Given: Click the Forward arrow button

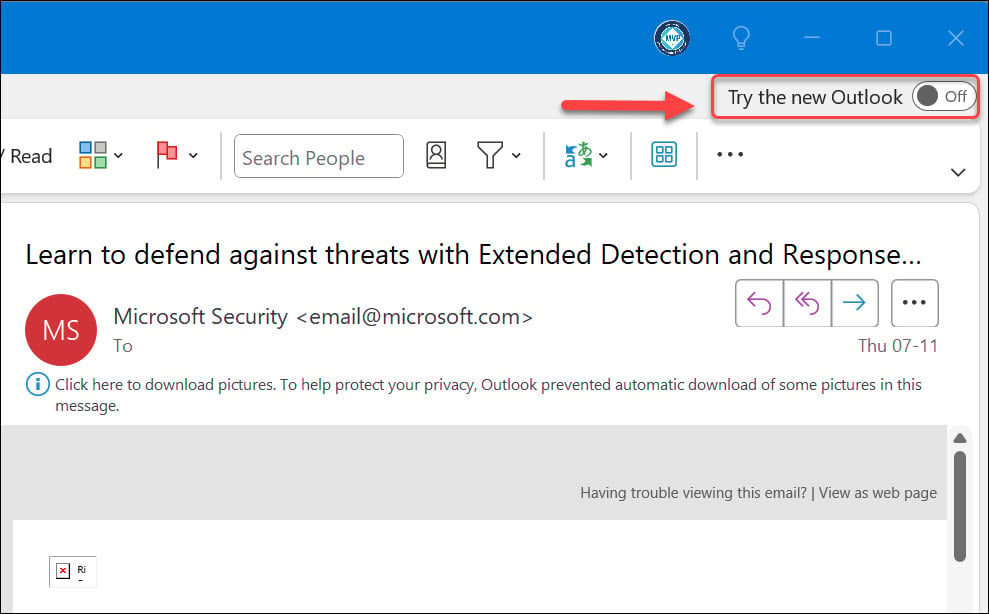Looking at the screenshot, I should (855, 303).
